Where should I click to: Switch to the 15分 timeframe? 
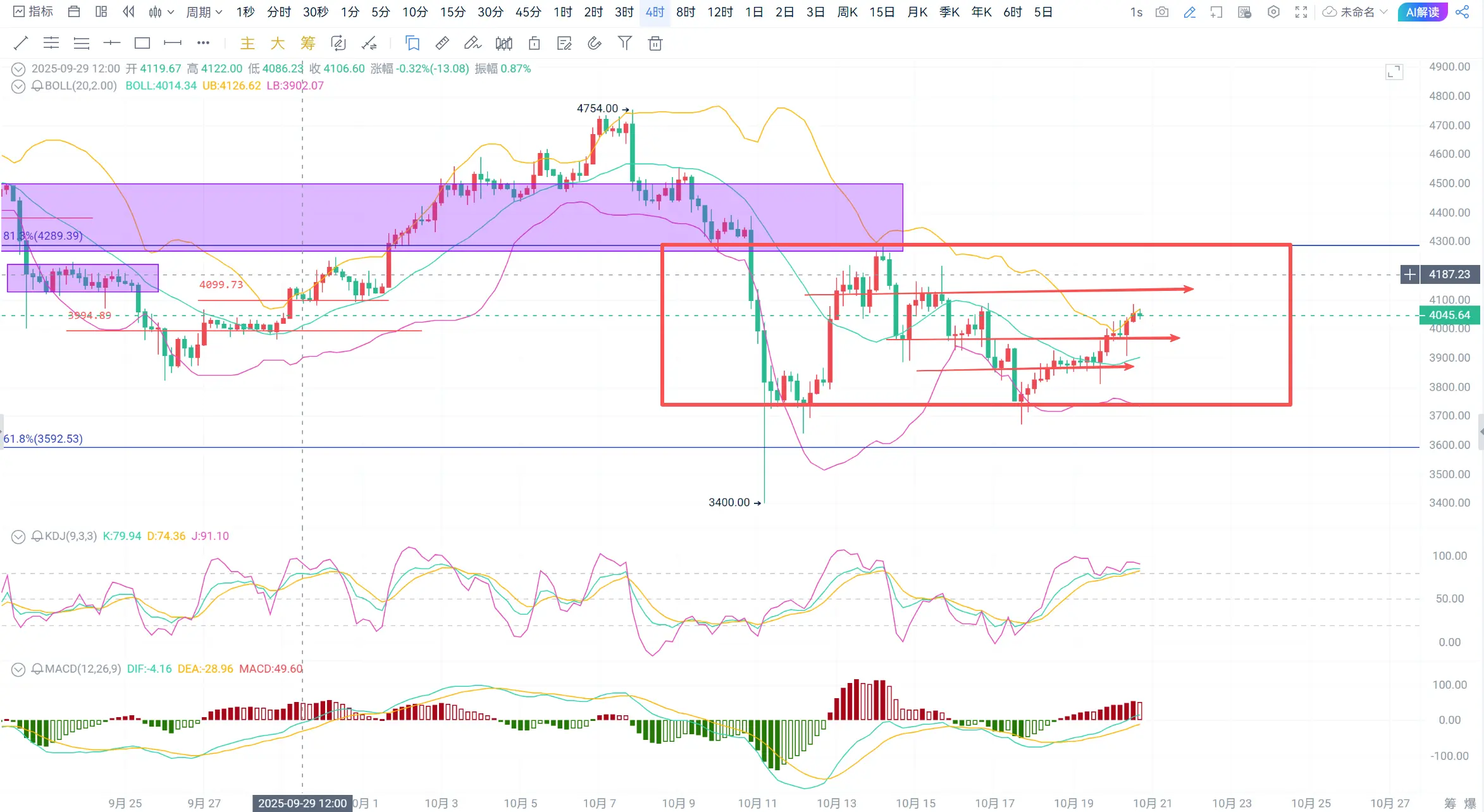[x=452, y=12]
